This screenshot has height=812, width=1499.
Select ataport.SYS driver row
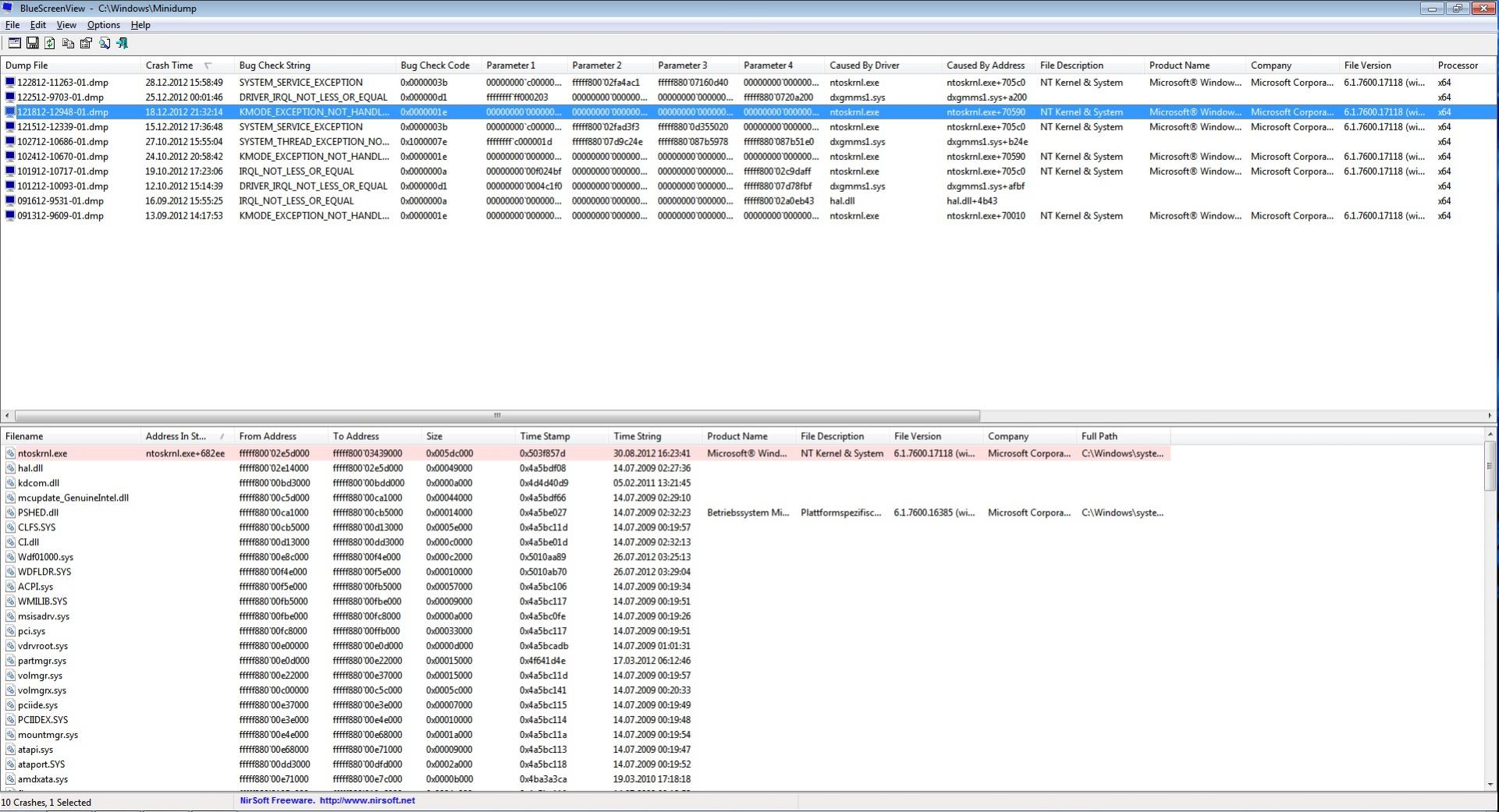[585, 764]
